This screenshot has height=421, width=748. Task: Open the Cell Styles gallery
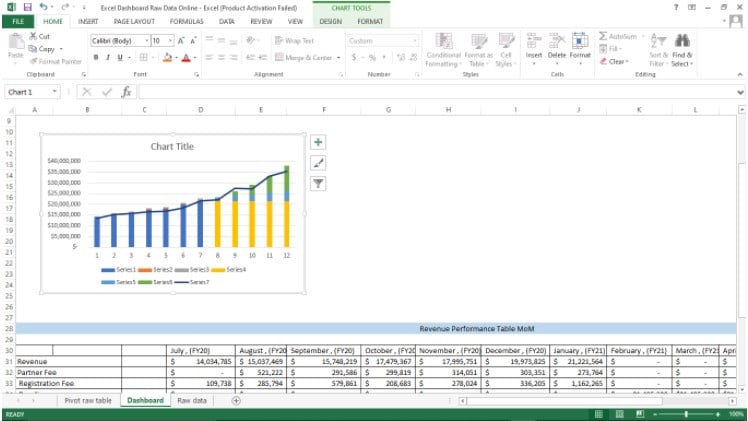506,50
